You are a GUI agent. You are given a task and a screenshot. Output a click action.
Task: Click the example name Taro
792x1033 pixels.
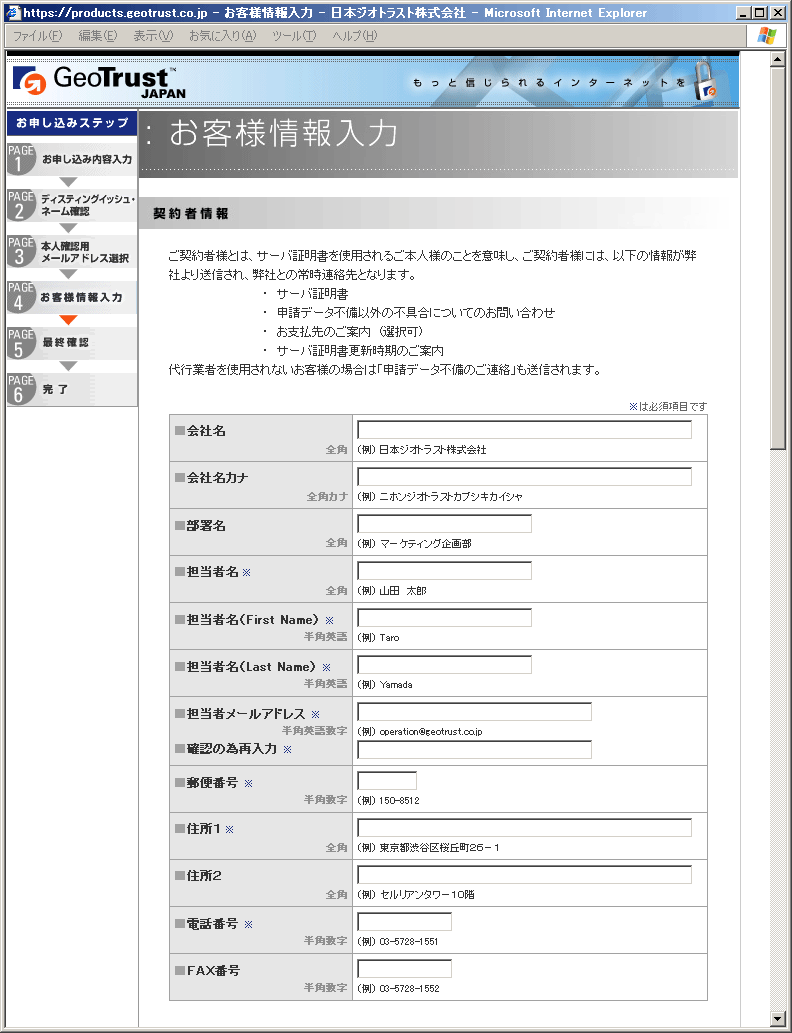[x=389, y=638]
